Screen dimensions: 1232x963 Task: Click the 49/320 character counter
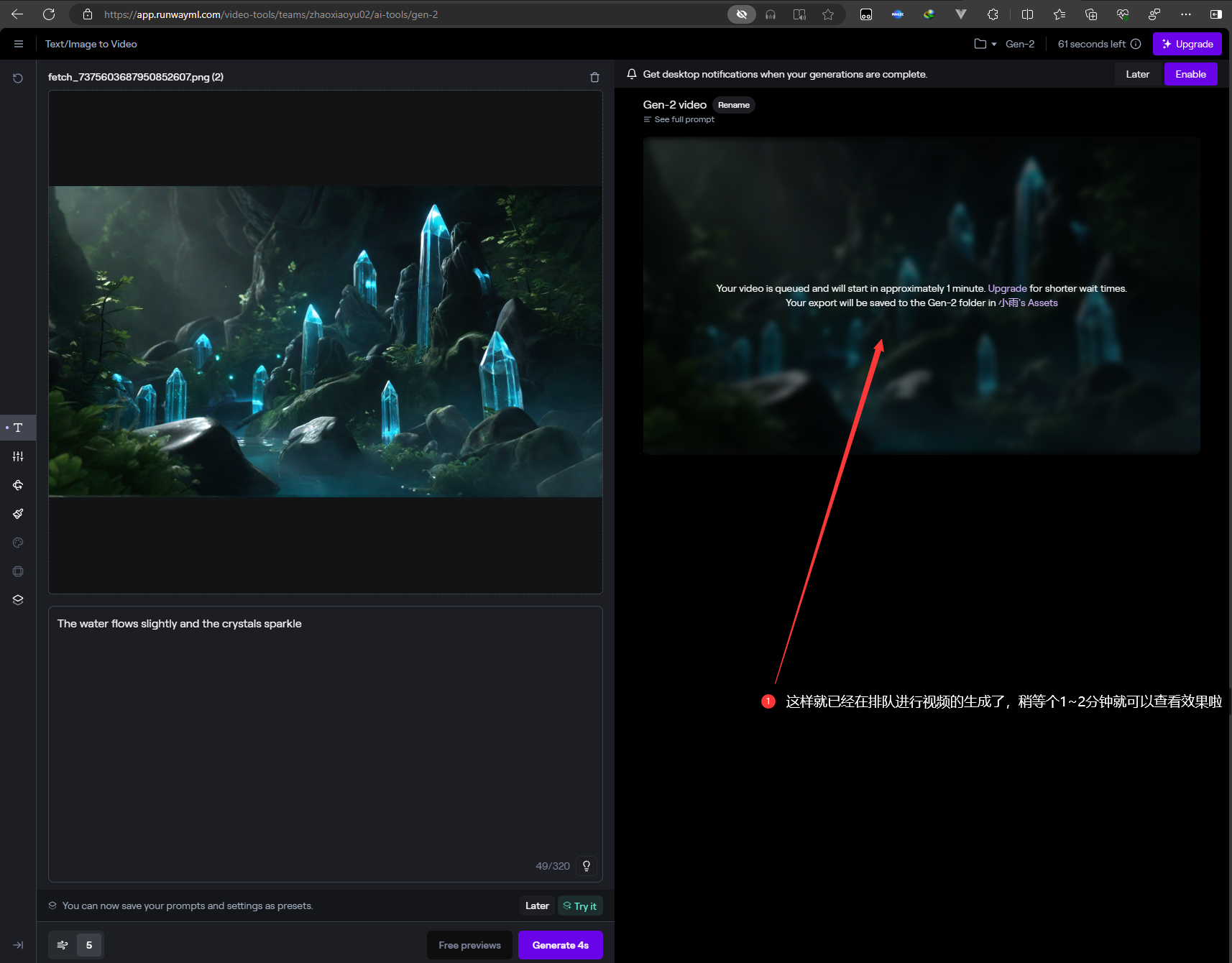553,866
